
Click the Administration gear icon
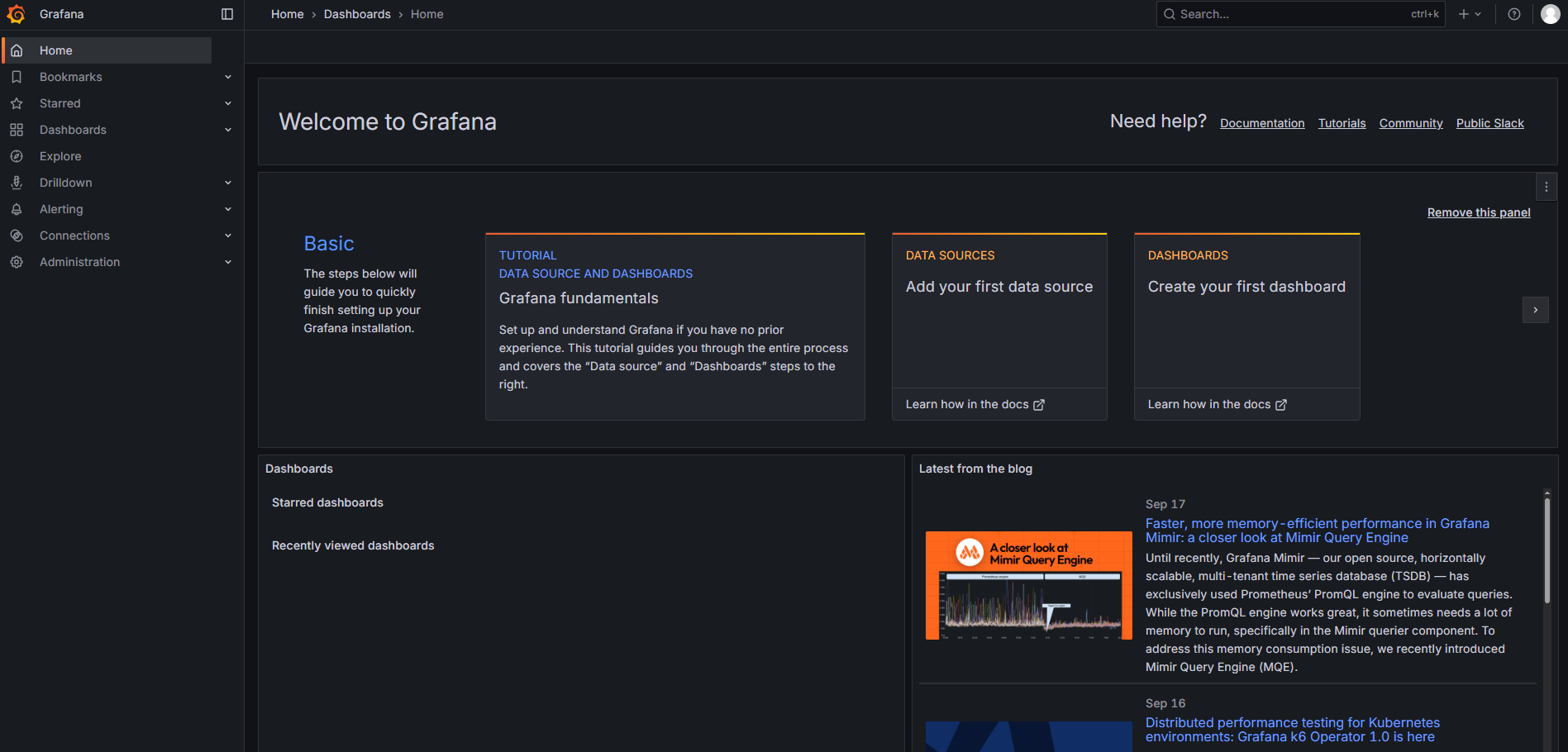(x=17, y=262)
